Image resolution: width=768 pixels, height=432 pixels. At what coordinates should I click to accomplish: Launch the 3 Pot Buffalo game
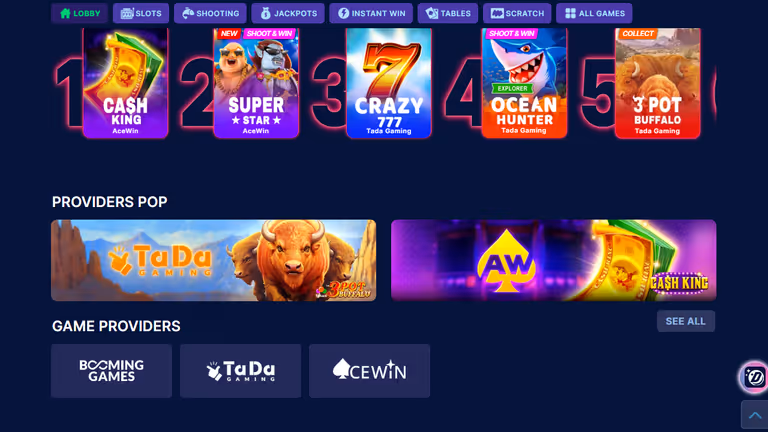(657, 83)
